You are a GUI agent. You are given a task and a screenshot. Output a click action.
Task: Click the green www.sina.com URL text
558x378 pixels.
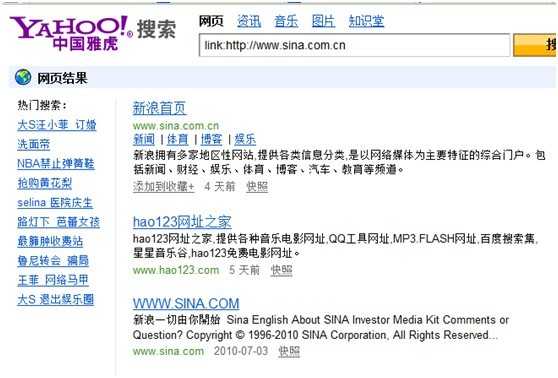(168, 351)
